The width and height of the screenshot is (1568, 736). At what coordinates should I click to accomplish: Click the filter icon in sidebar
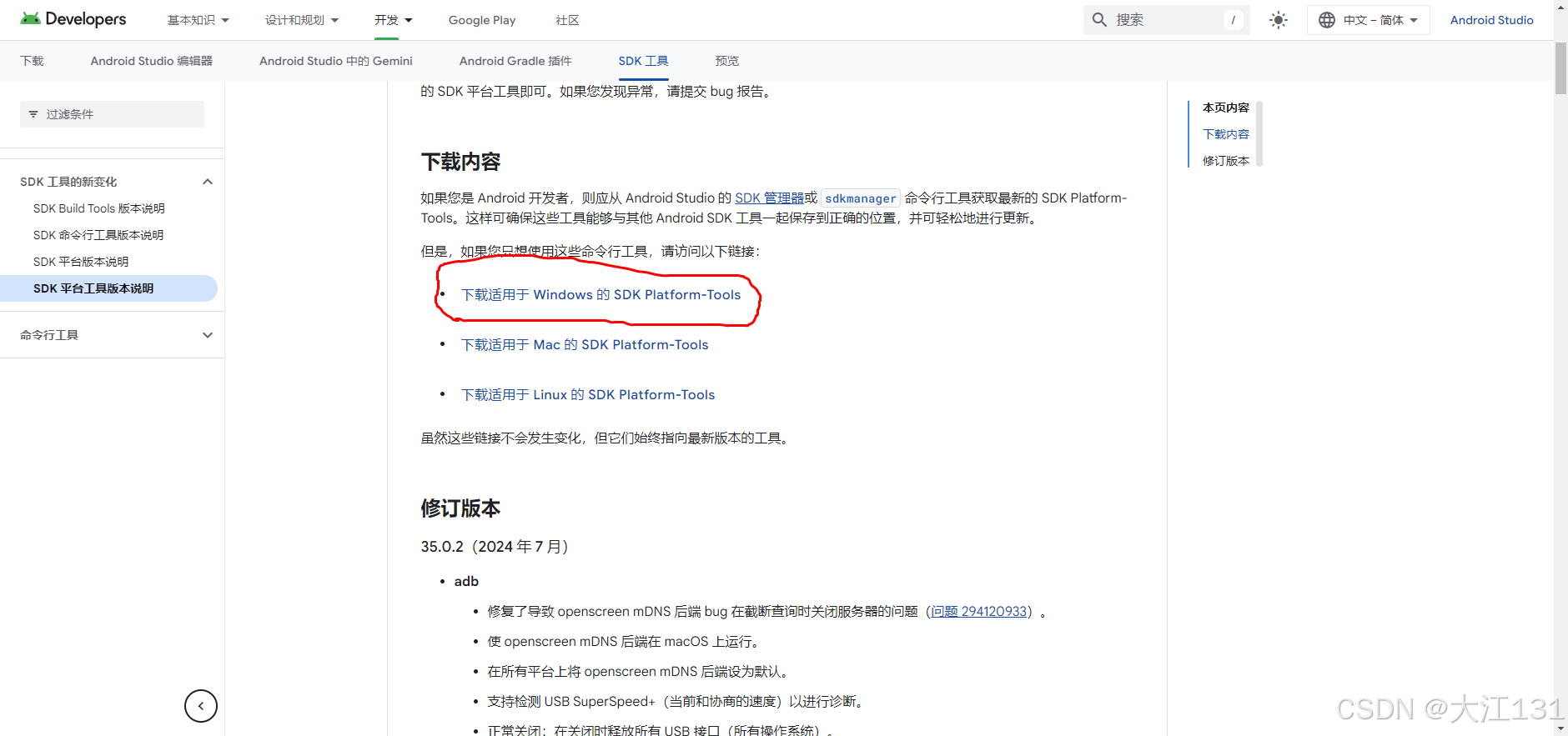33,114
